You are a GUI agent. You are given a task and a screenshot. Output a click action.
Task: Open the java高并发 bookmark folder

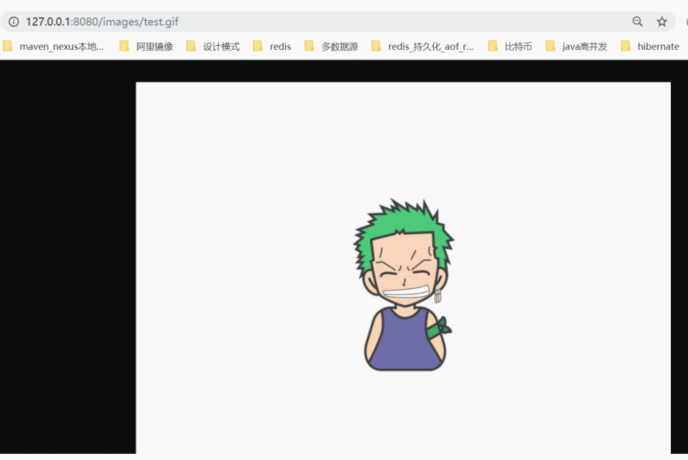pyautogui.click(x=577, y=46)
